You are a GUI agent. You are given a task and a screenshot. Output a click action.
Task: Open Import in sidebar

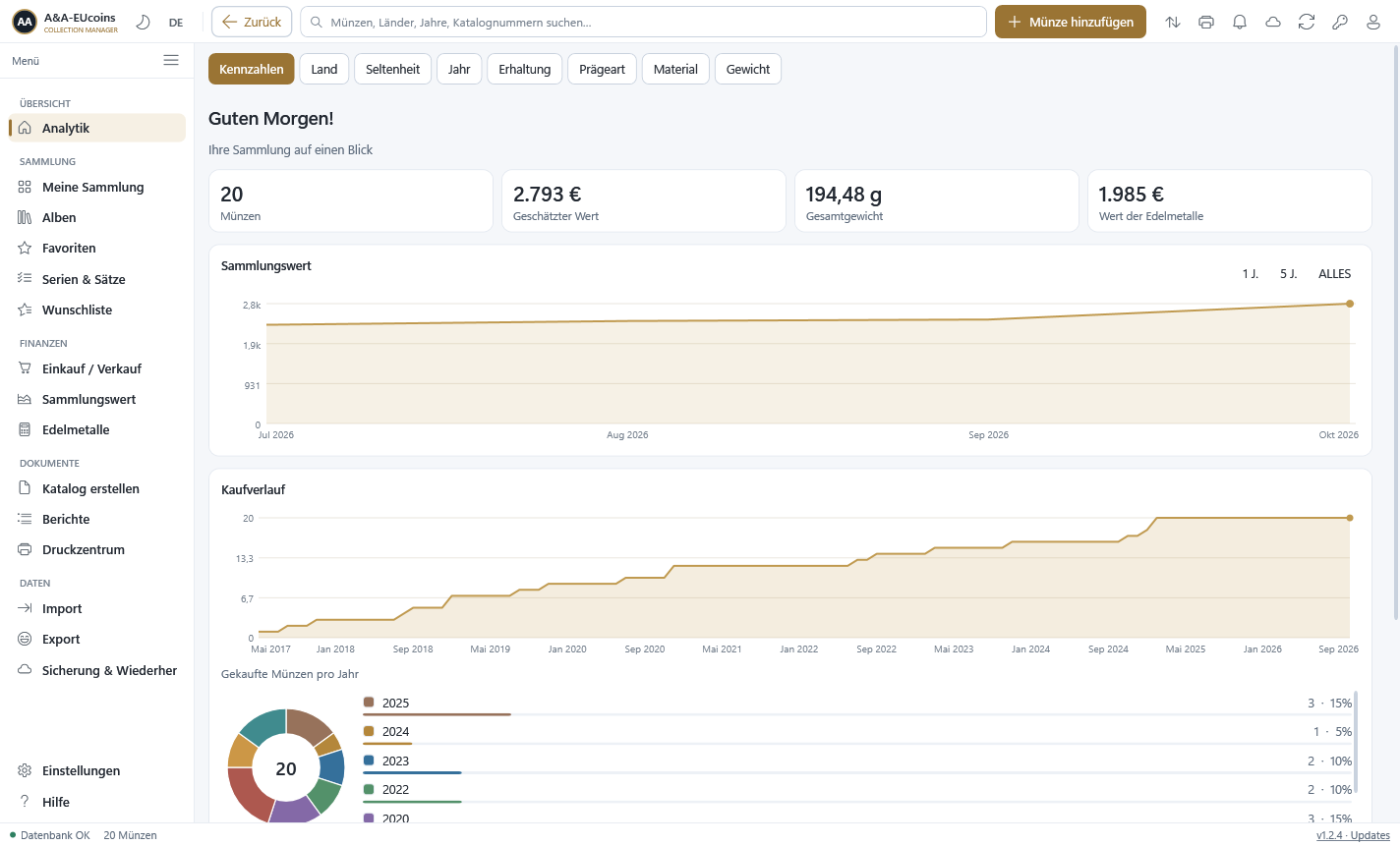pyautogui.click(x=97, y=608)
